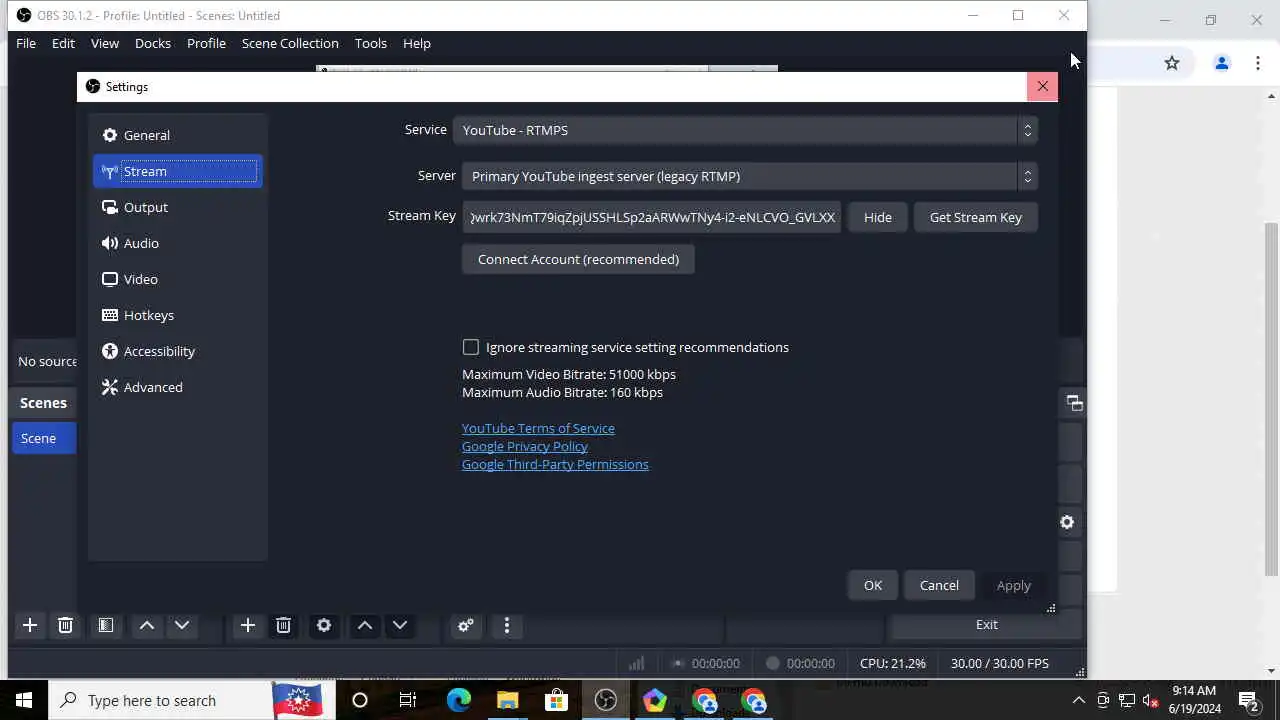Open the Output settings section
The image size is (1280, 720).
click(x=177, y=207)
